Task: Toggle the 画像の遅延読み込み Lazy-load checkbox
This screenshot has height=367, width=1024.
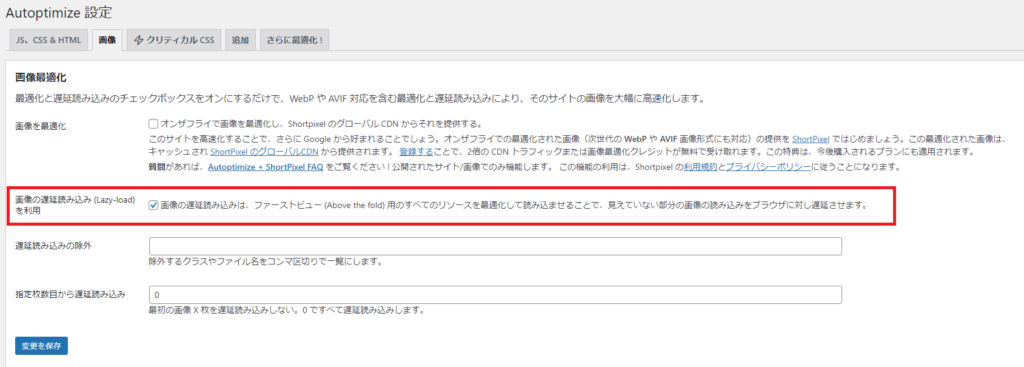Action: 153,204
